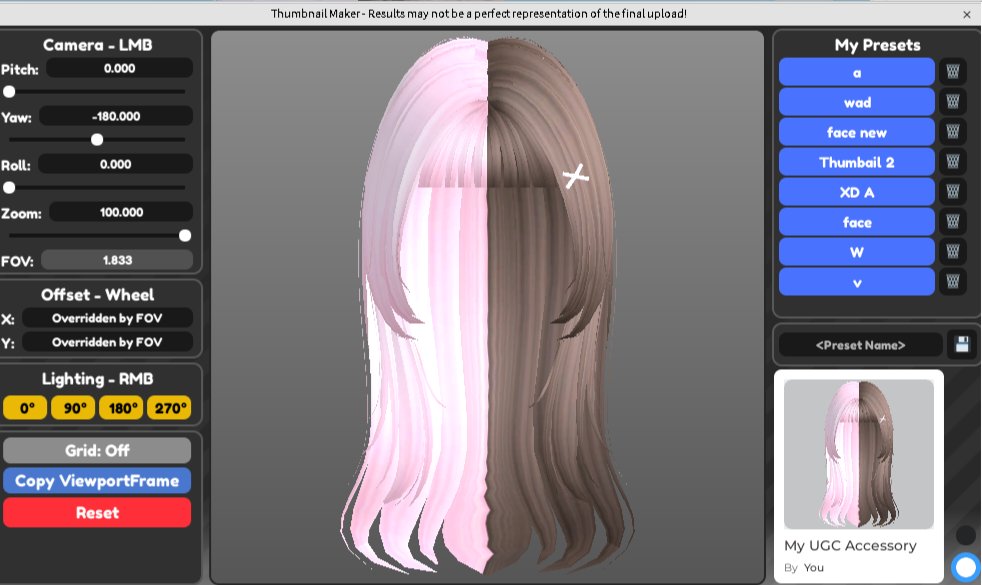Image resolution: width=982 pixels, height=585 pixels.
Task: Delete the "wad" preset with trash icon
Action: click(x=953, y=101)
